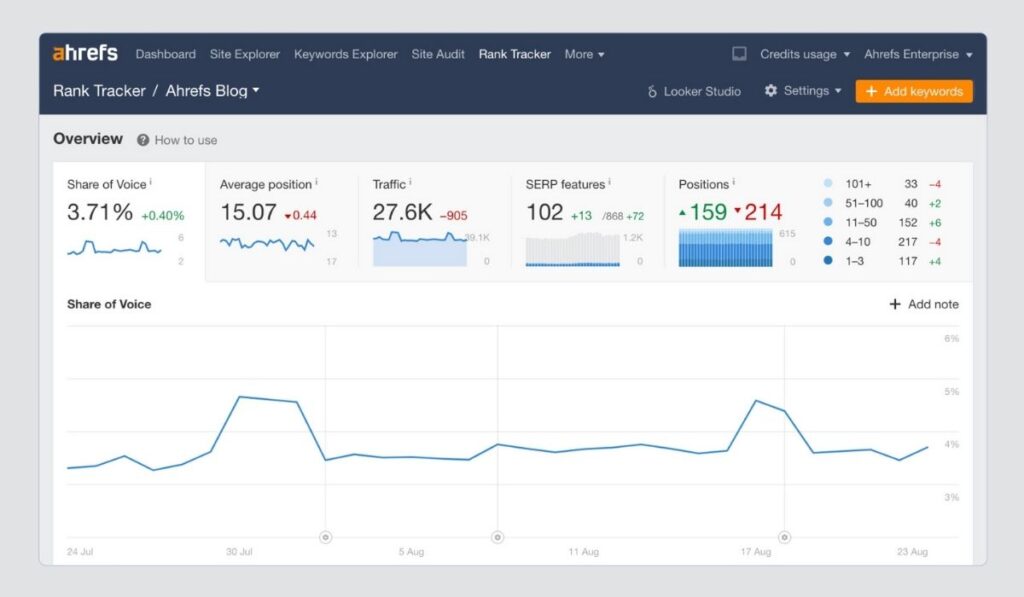
Task: Click the 51–100 positions legend dot
Action: tap(828, 202)
